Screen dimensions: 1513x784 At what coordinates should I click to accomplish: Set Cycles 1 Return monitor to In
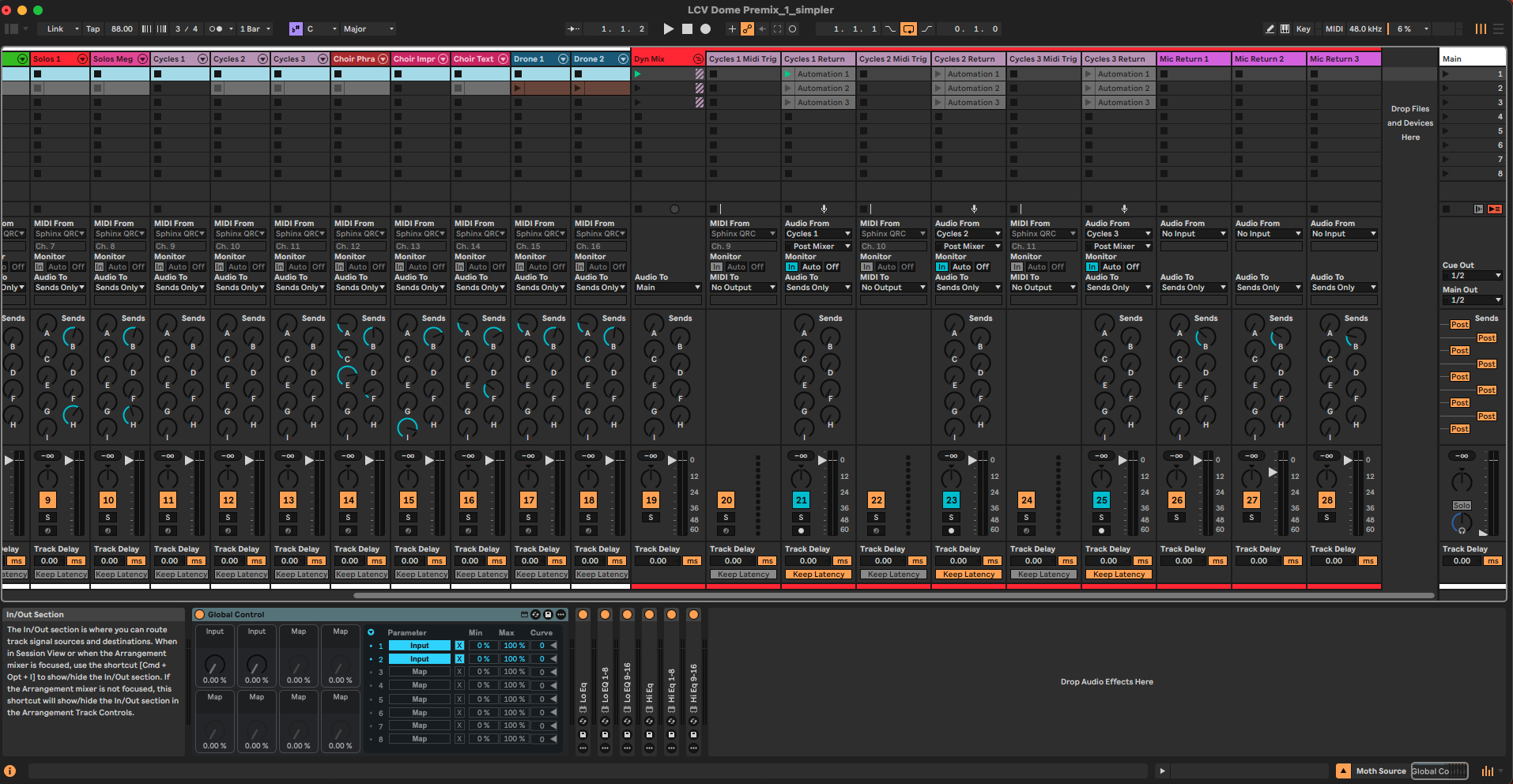coord(791,267)
